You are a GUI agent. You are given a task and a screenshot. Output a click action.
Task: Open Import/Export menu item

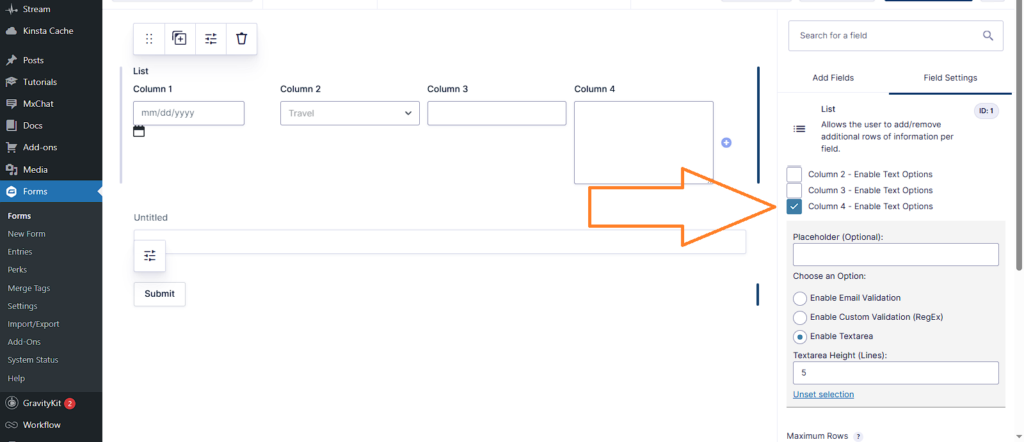pyautogui.click(x=33, y=324)
